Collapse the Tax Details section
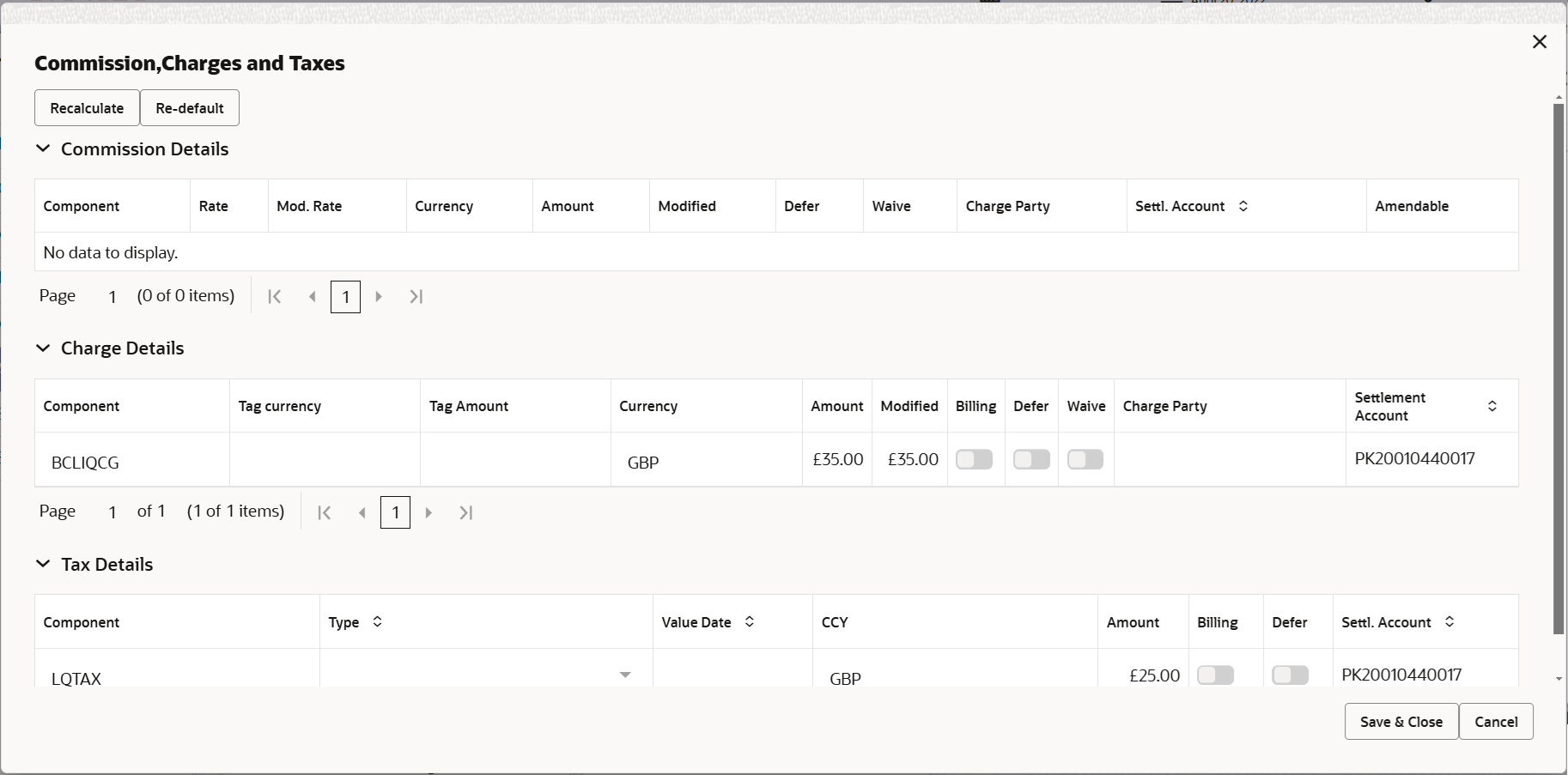Viewport: 1568px width, 775px height. click(43, 564)
